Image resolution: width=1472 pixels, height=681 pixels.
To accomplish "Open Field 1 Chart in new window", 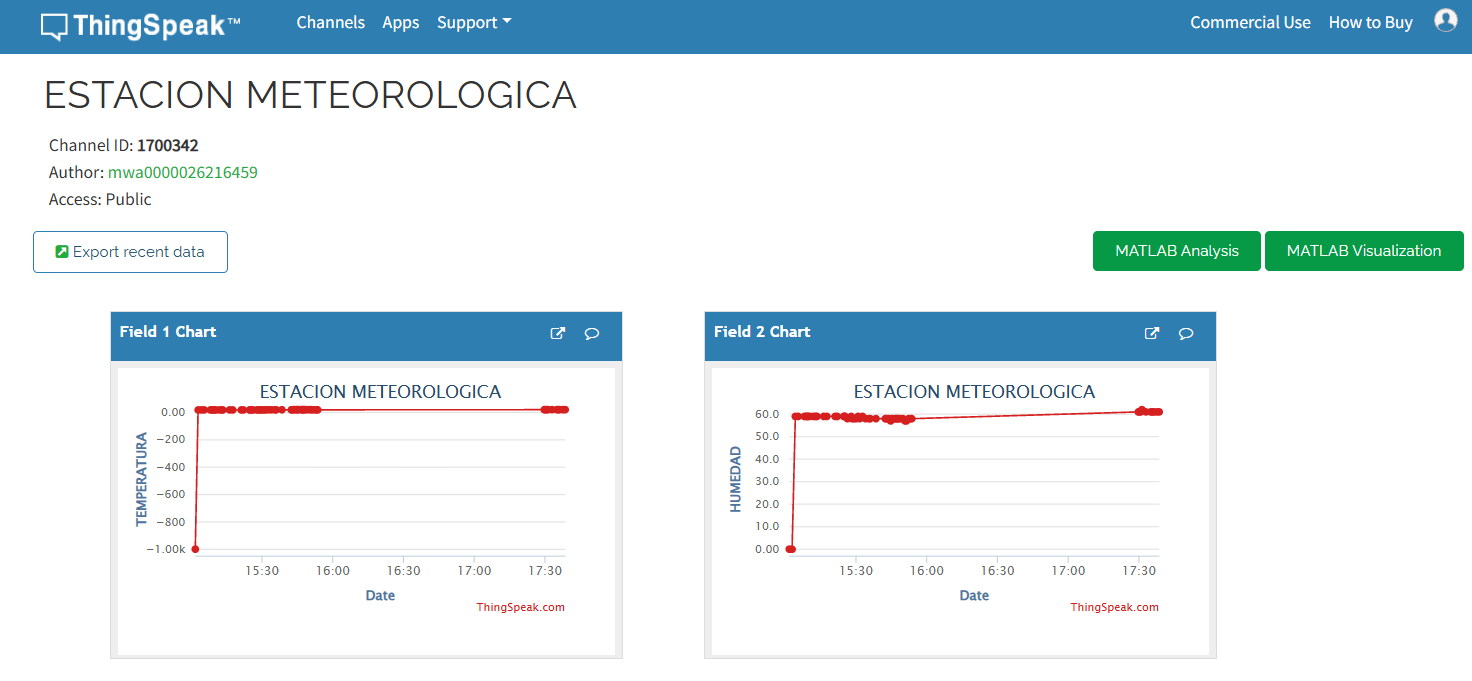I will click(558, 333).
